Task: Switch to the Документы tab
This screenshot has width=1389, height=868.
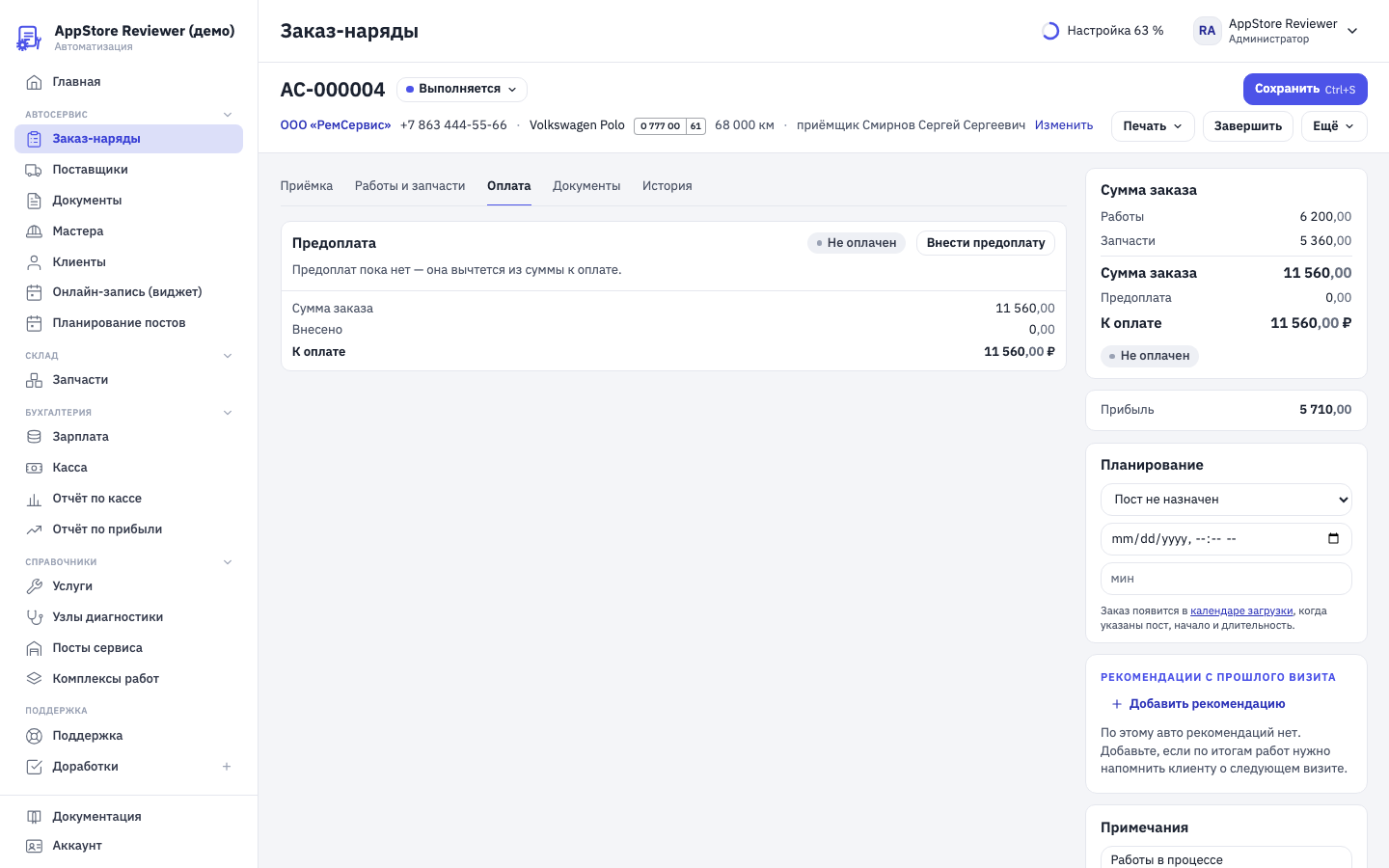Action: click(x=586, y=186)
